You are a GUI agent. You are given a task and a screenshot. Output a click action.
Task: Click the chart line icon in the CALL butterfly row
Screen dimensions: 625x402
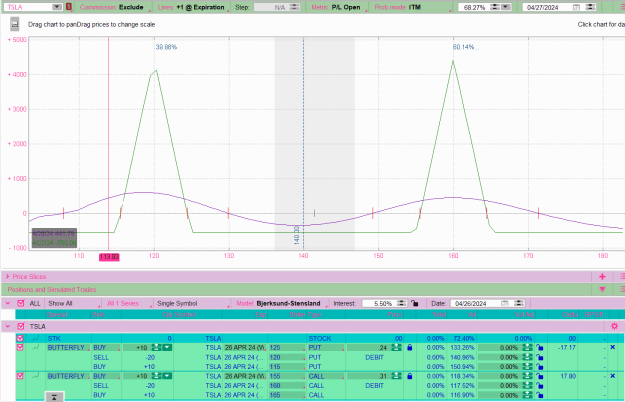point(36,376)
